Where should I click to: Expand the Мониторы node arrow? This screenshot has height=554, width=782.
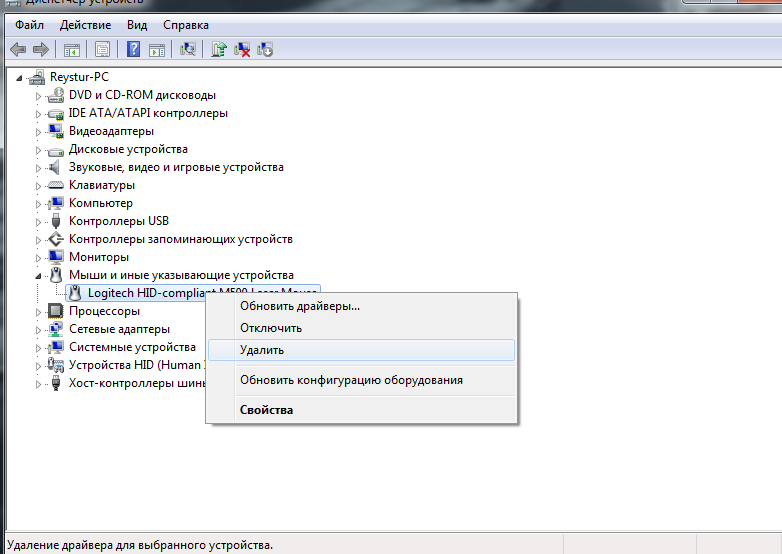click(x=38, y=258)
